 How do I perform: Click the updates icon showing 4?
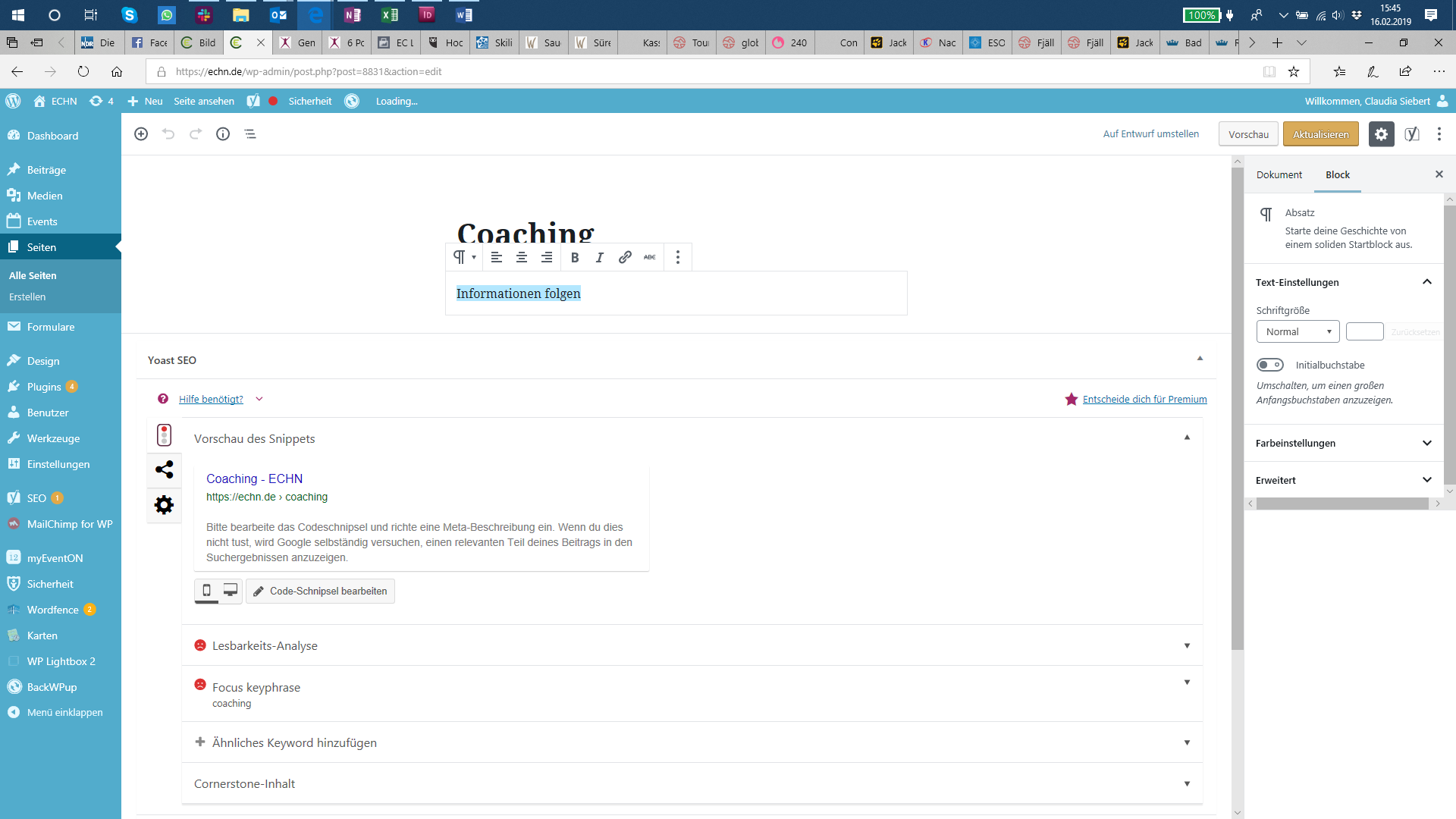coord(102,101)
